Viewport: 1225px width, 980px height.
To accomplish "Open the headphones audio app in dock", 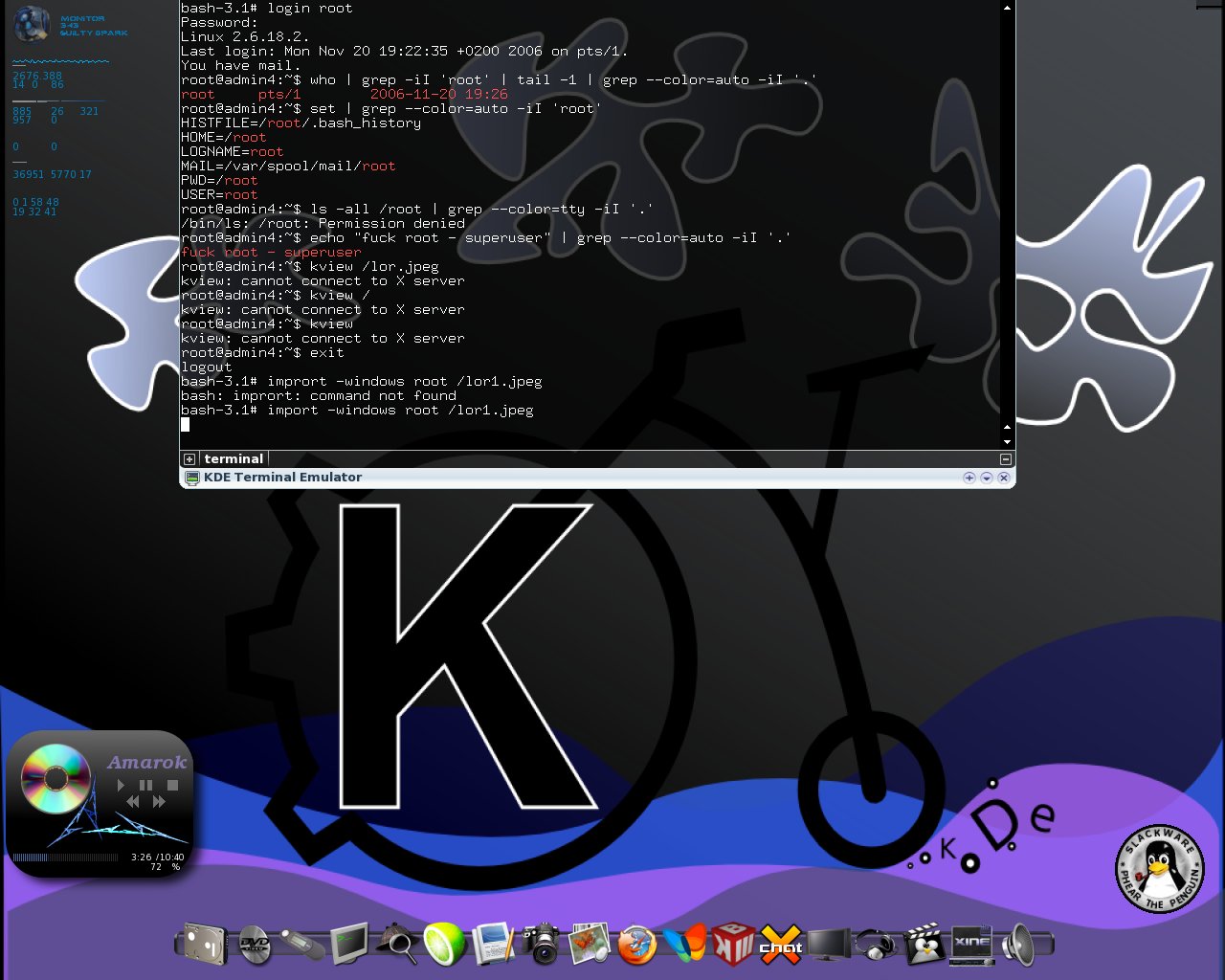I will point(876,945).
